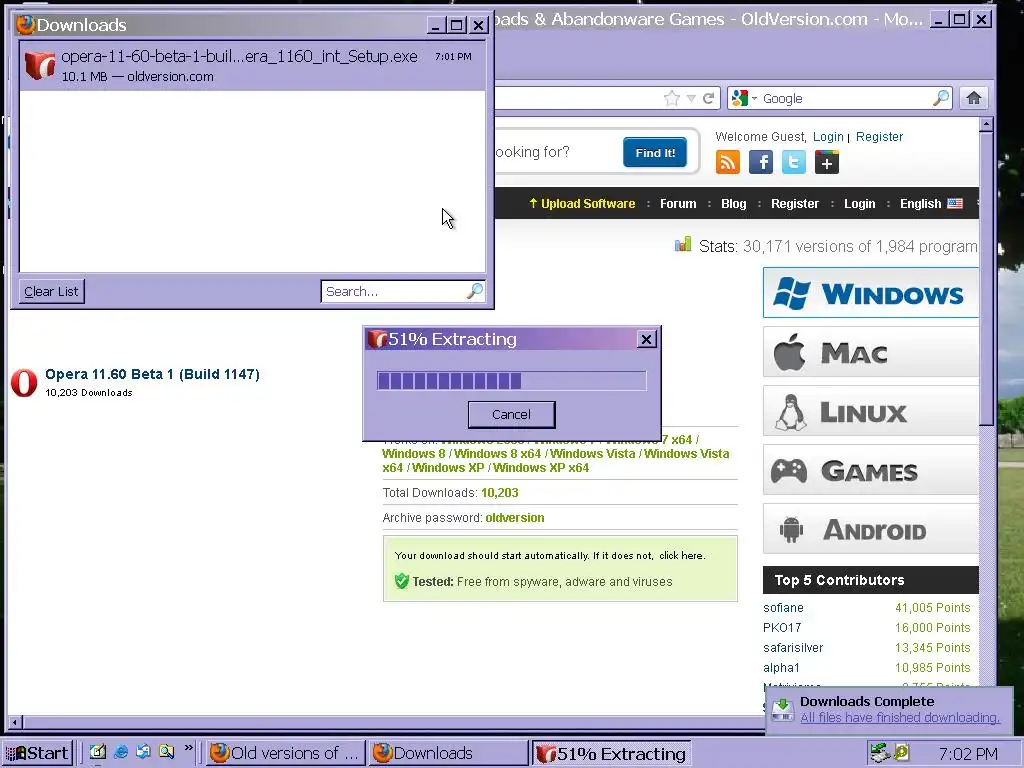The image size is (1024, 768).
Task: Open the Register link near Welcome Guest
Action: click(x=879, y=136)
